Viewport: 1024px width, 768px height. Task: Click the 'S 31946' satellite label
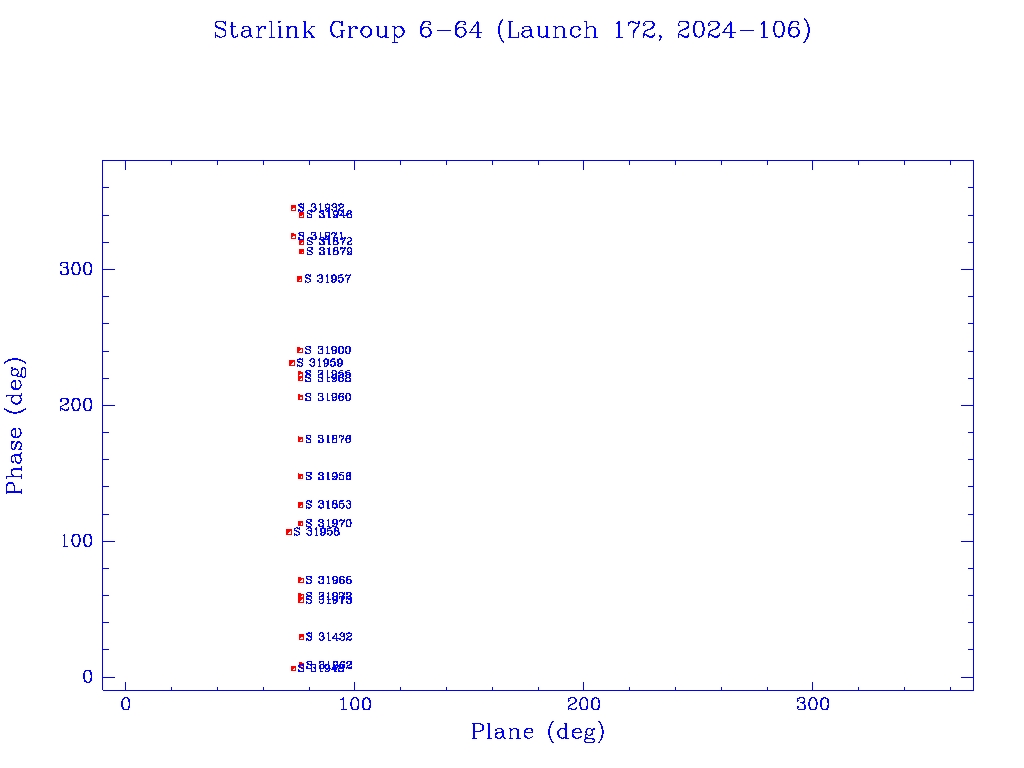pos(329,214)
